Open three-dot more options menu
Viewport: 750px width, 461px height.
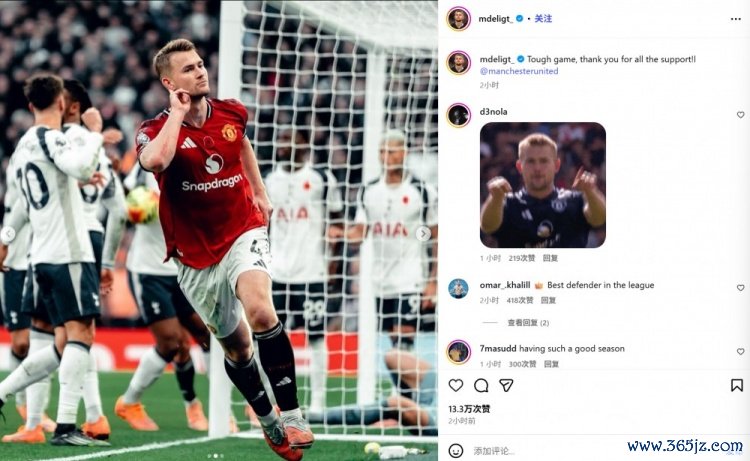736,19
